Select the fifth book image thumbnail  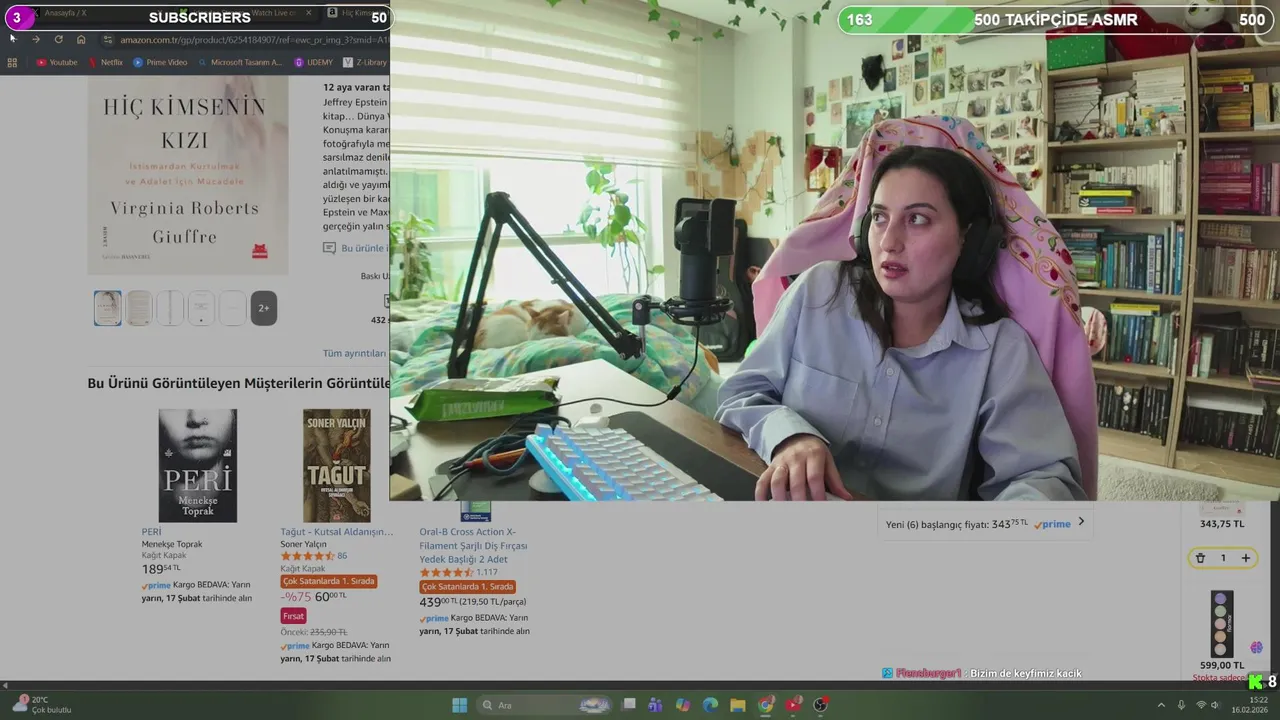[x=232, y=308]
